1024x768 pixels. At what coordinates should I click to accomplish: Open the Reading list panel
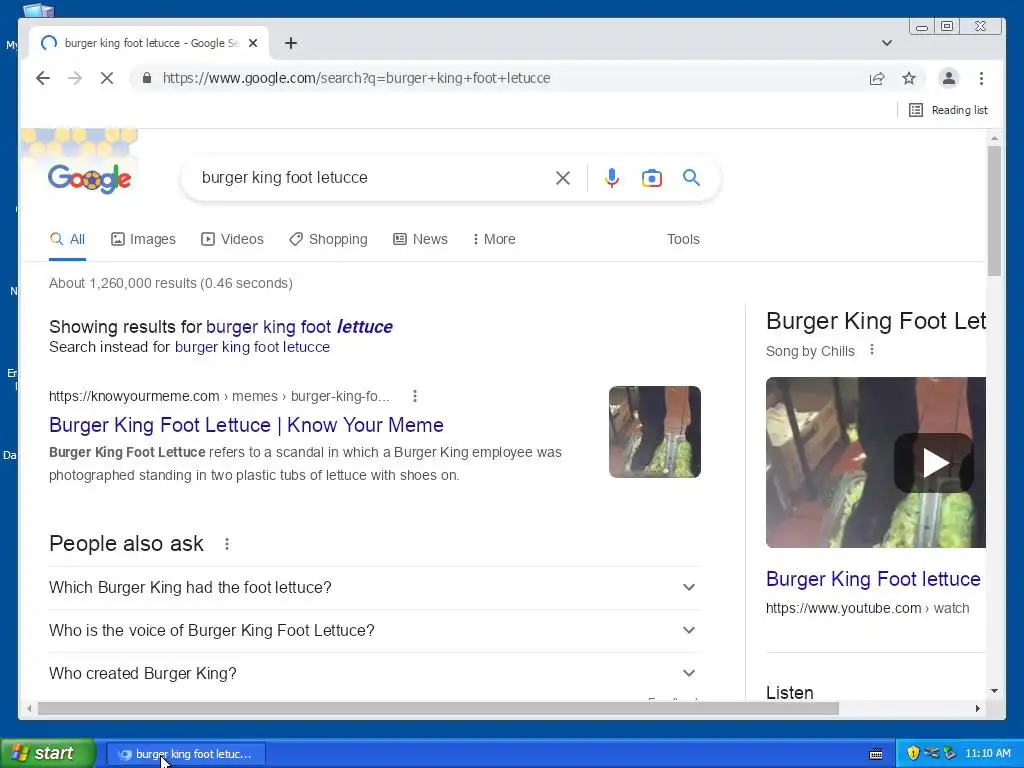click(948, 110)
